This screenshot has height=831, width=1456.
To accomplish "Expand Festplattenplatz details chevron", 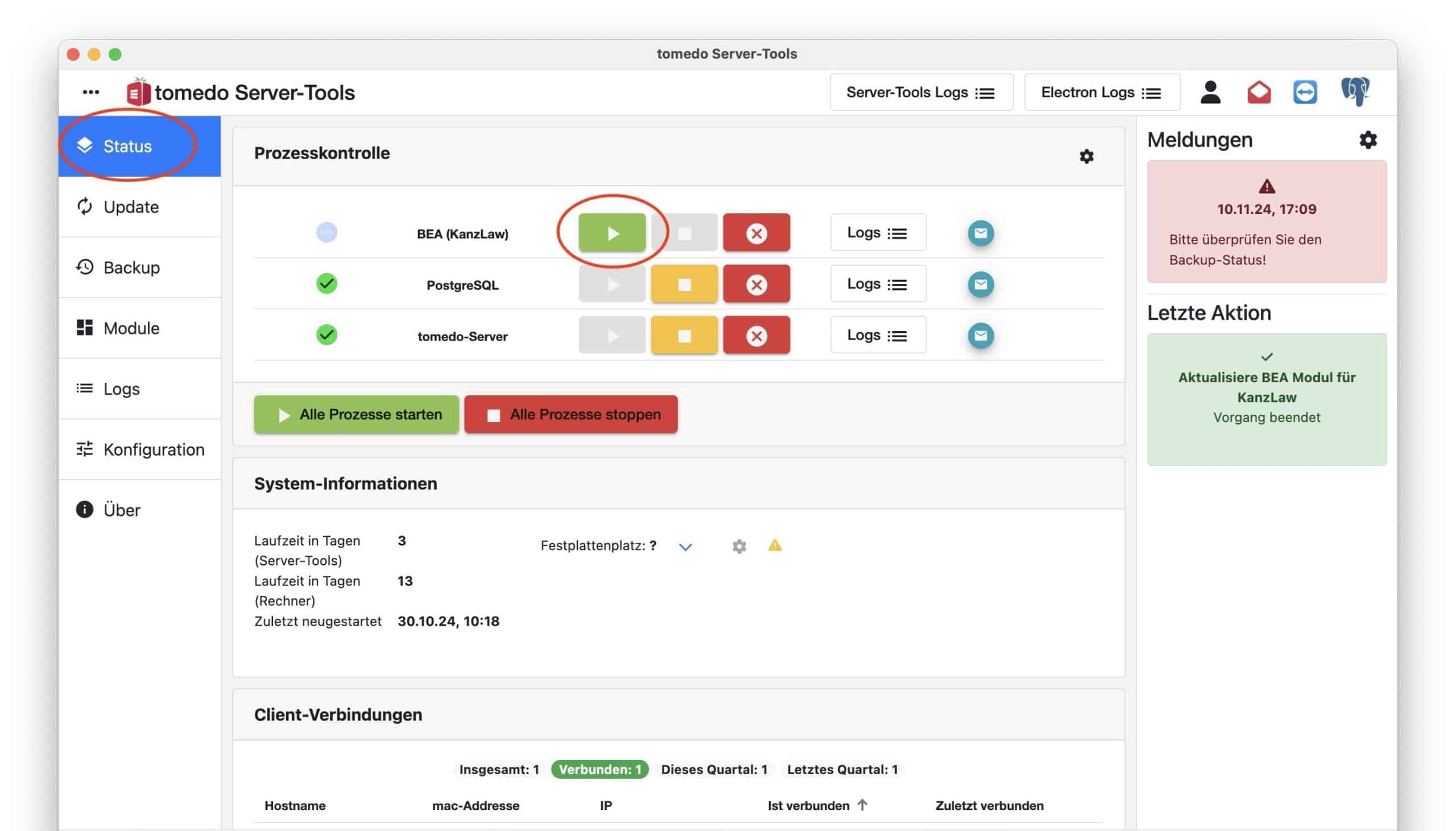I will click(x=685, y=547).
